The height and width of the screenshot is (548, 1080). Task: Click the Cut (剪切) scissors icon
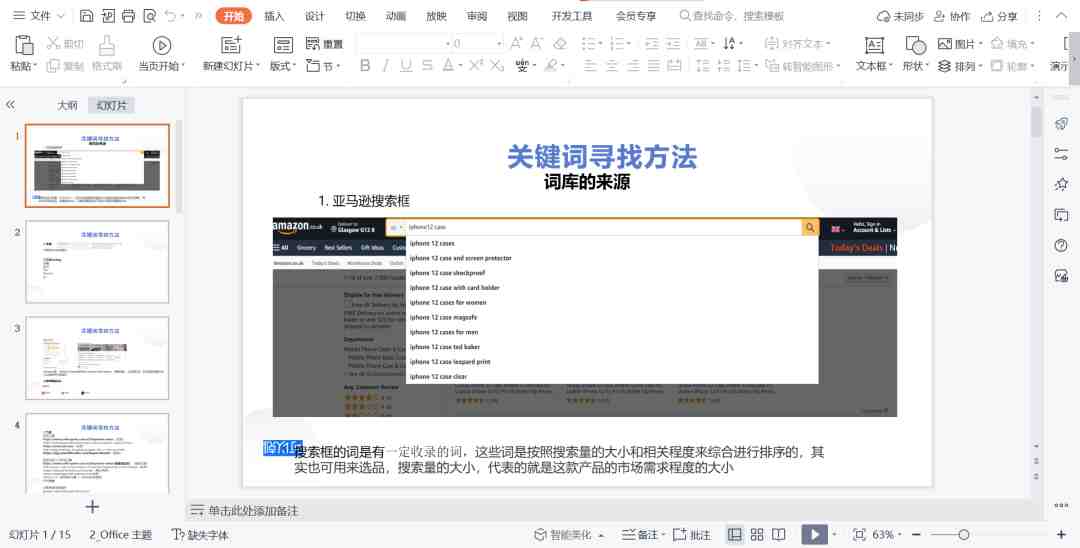point(53,43)
